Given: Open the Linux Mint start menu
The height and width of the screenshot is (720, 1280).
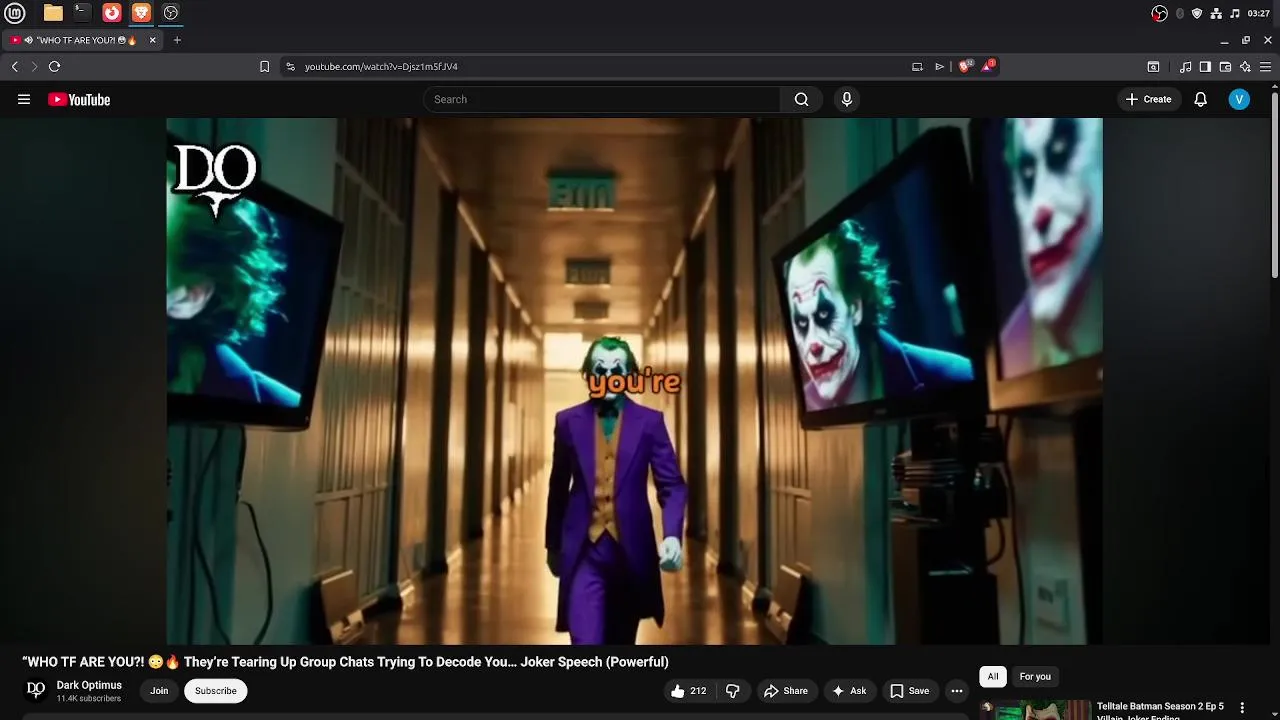Looking at the screenshot, I should [14, 13].
